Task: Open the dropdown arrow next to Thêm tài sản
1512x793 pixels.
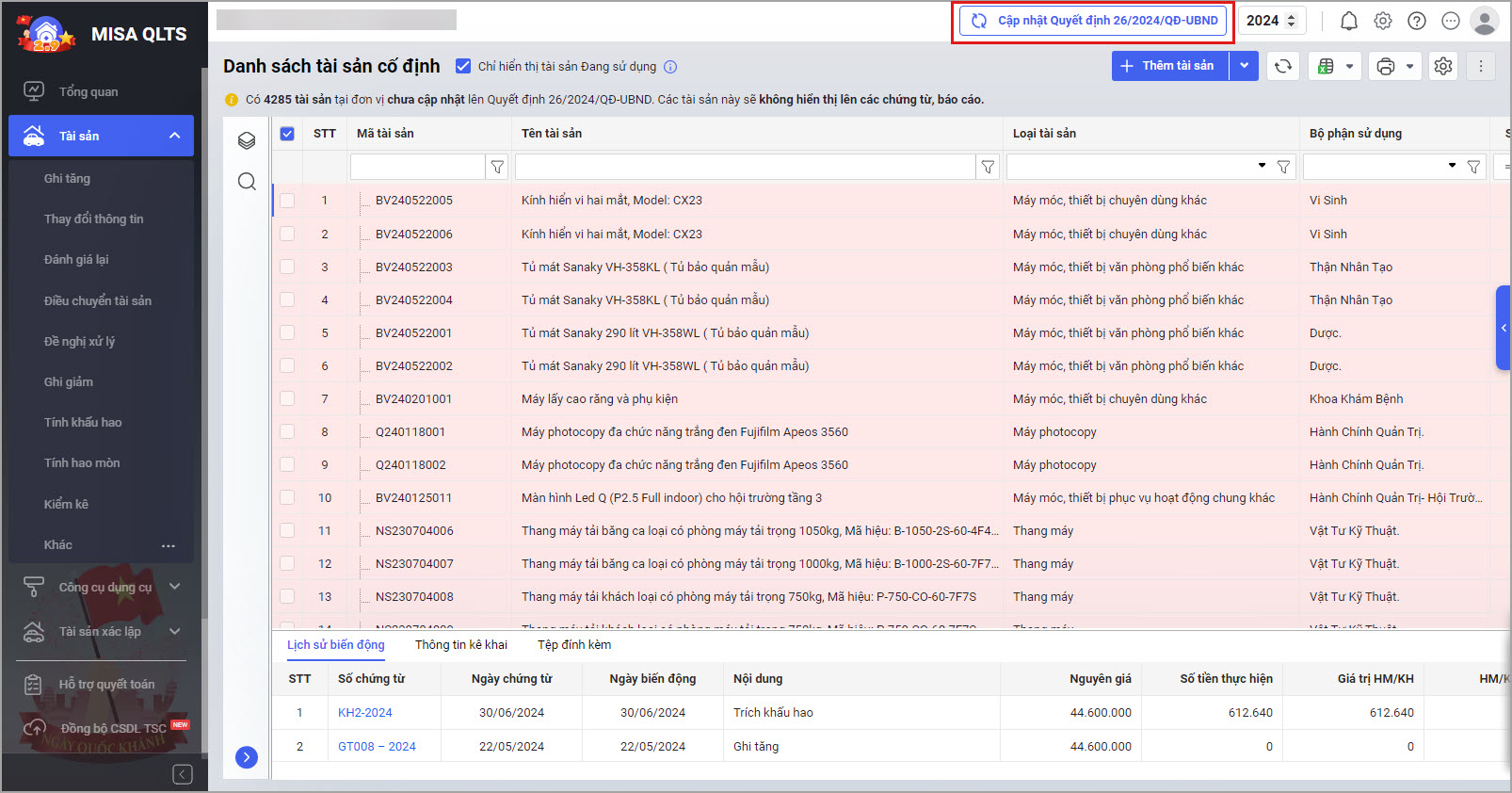Action: 1244,66
